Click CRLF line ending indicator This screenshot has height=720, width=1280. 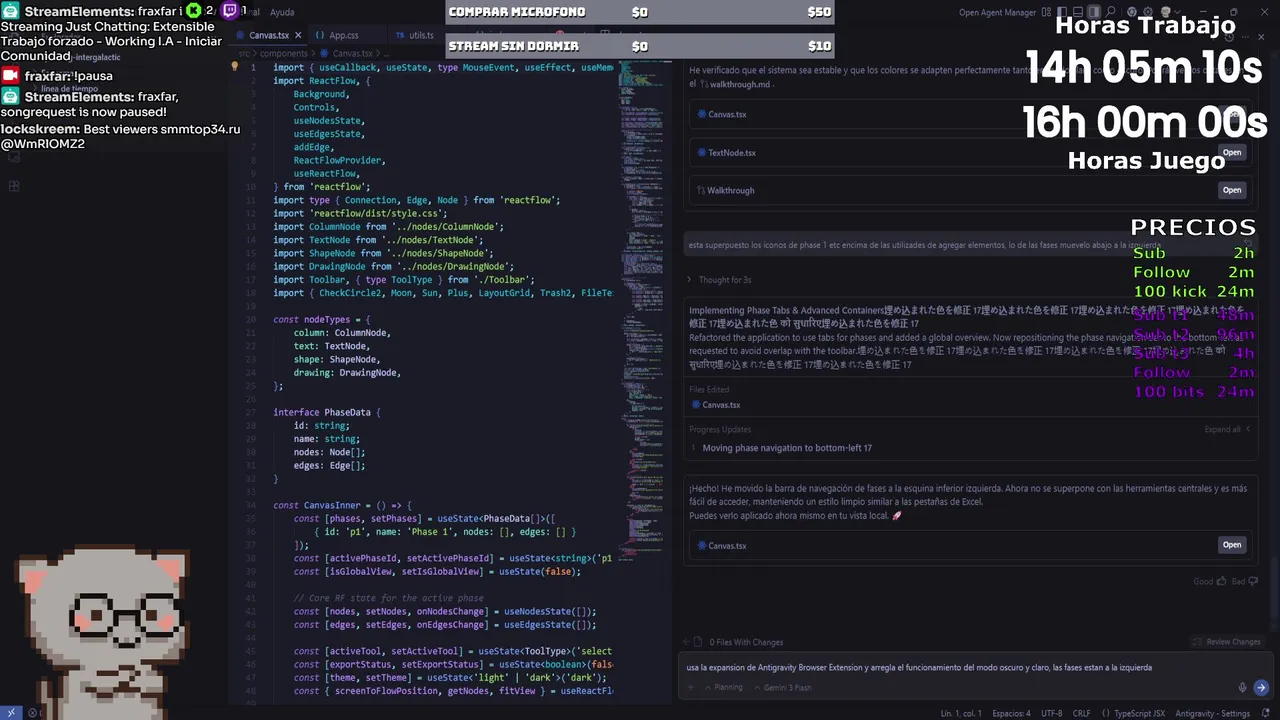[x=1081, y=713]
